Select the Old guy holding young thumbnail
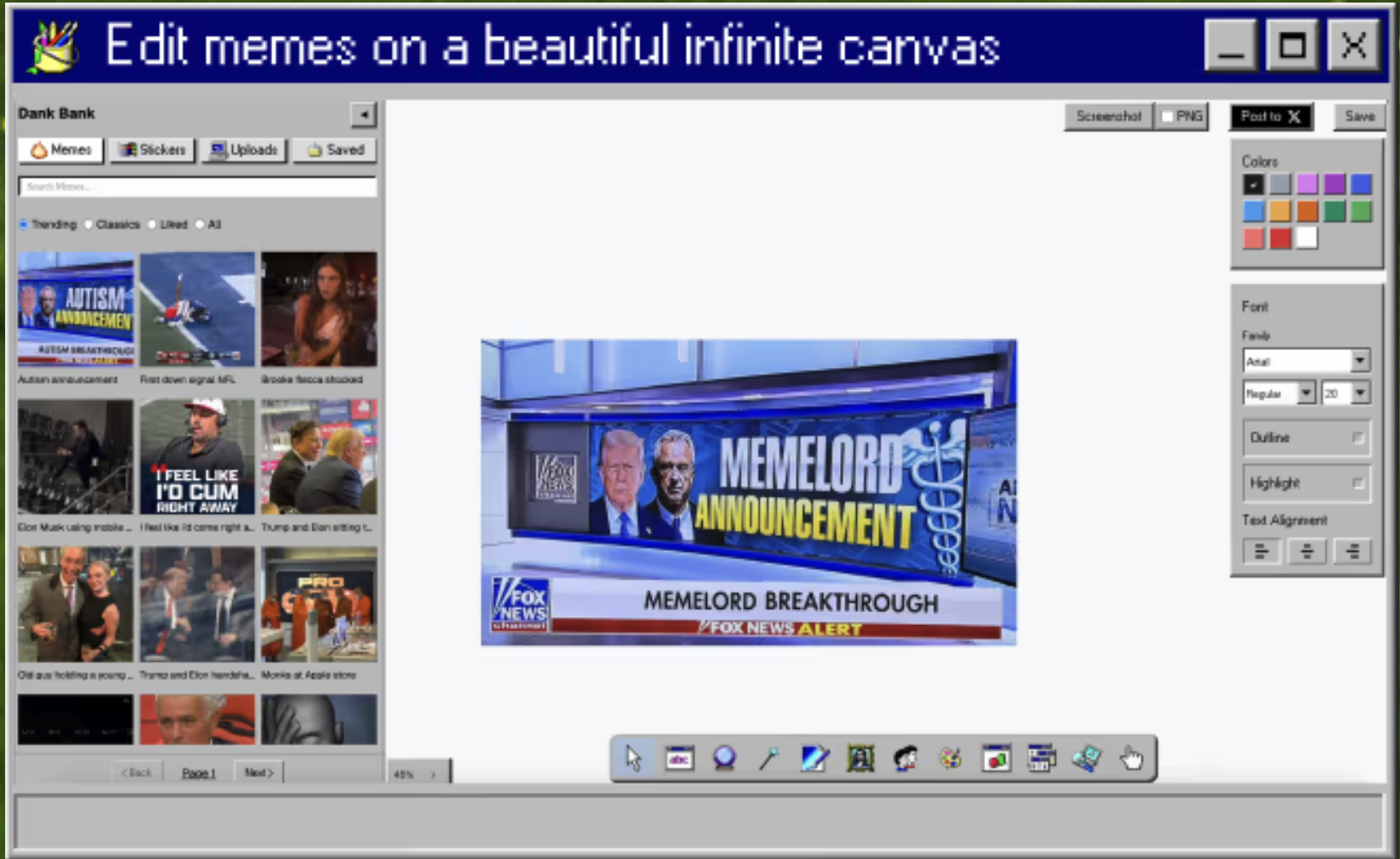 click(x=76, y=605)
